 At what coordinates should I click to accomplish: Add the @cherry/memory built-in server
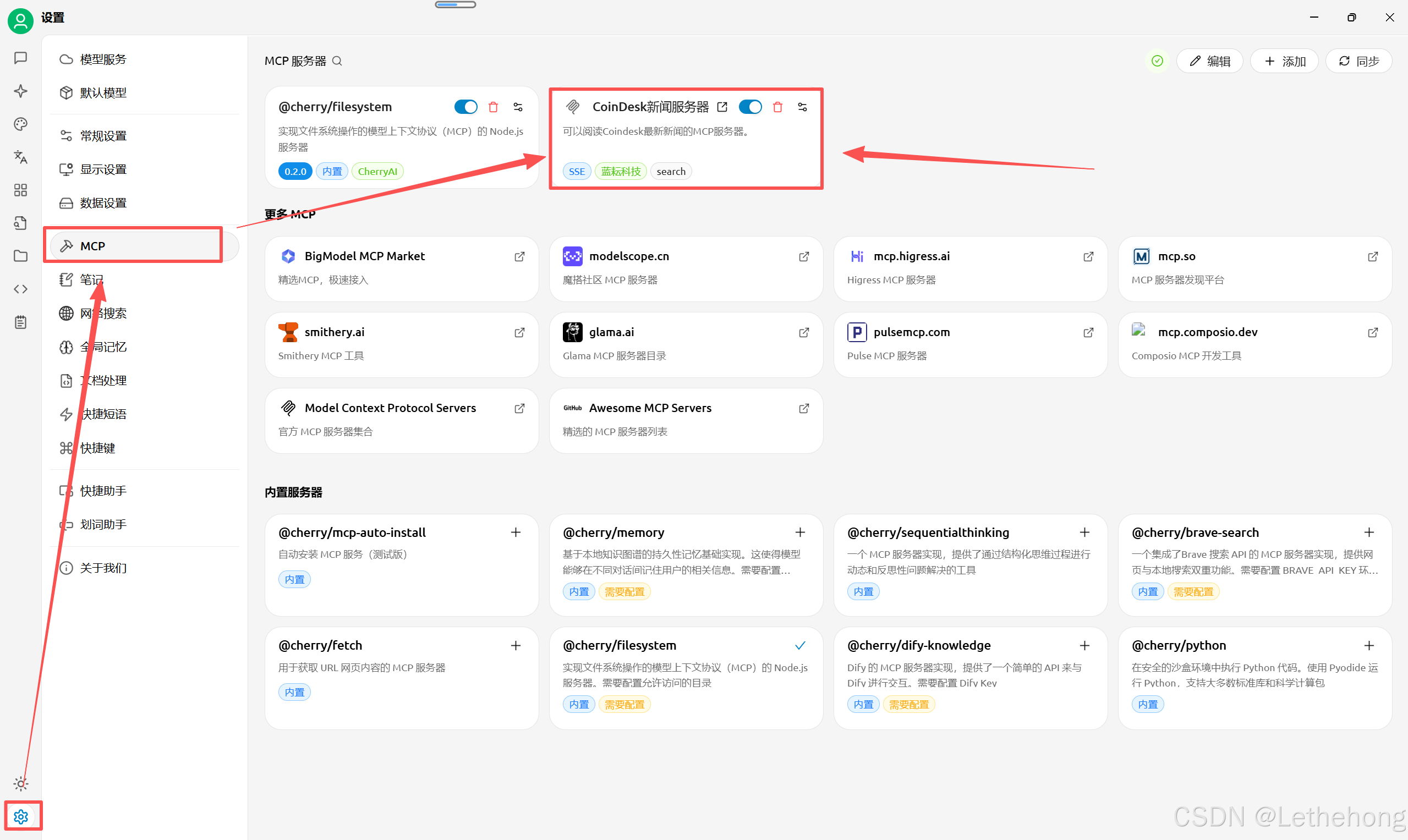click(800, 532)
